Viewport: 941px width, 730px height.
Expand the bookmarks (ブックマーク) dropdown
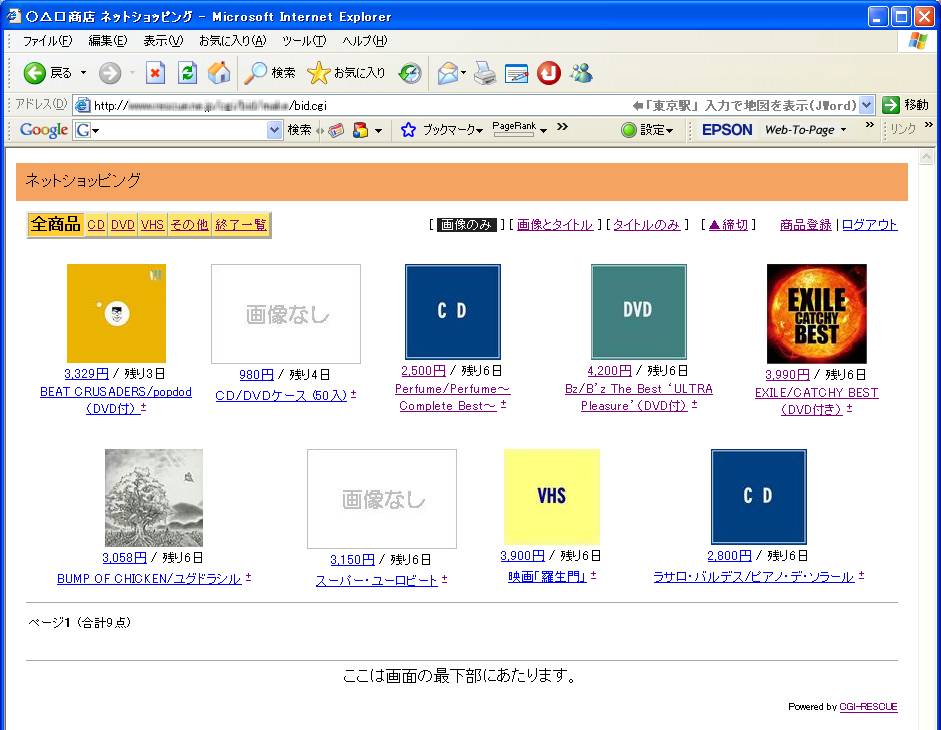pyautogui.click(x=479, y=130)
